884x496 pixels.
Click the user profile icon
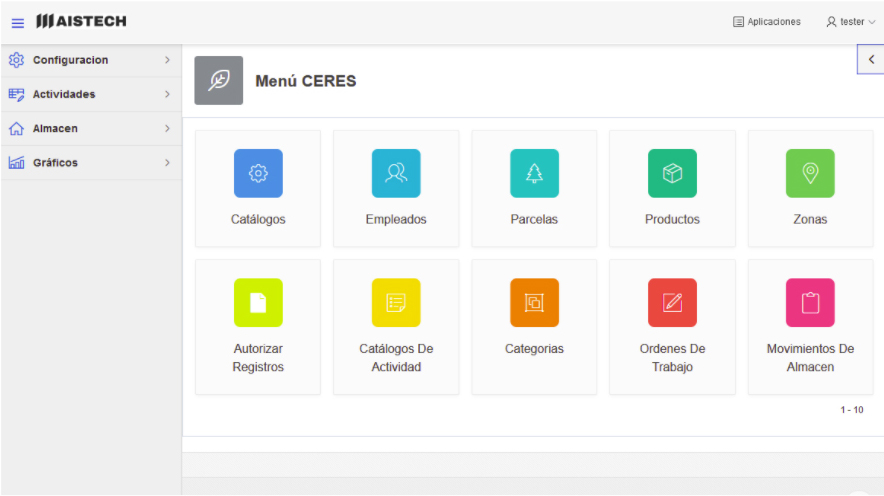point(831,22)
